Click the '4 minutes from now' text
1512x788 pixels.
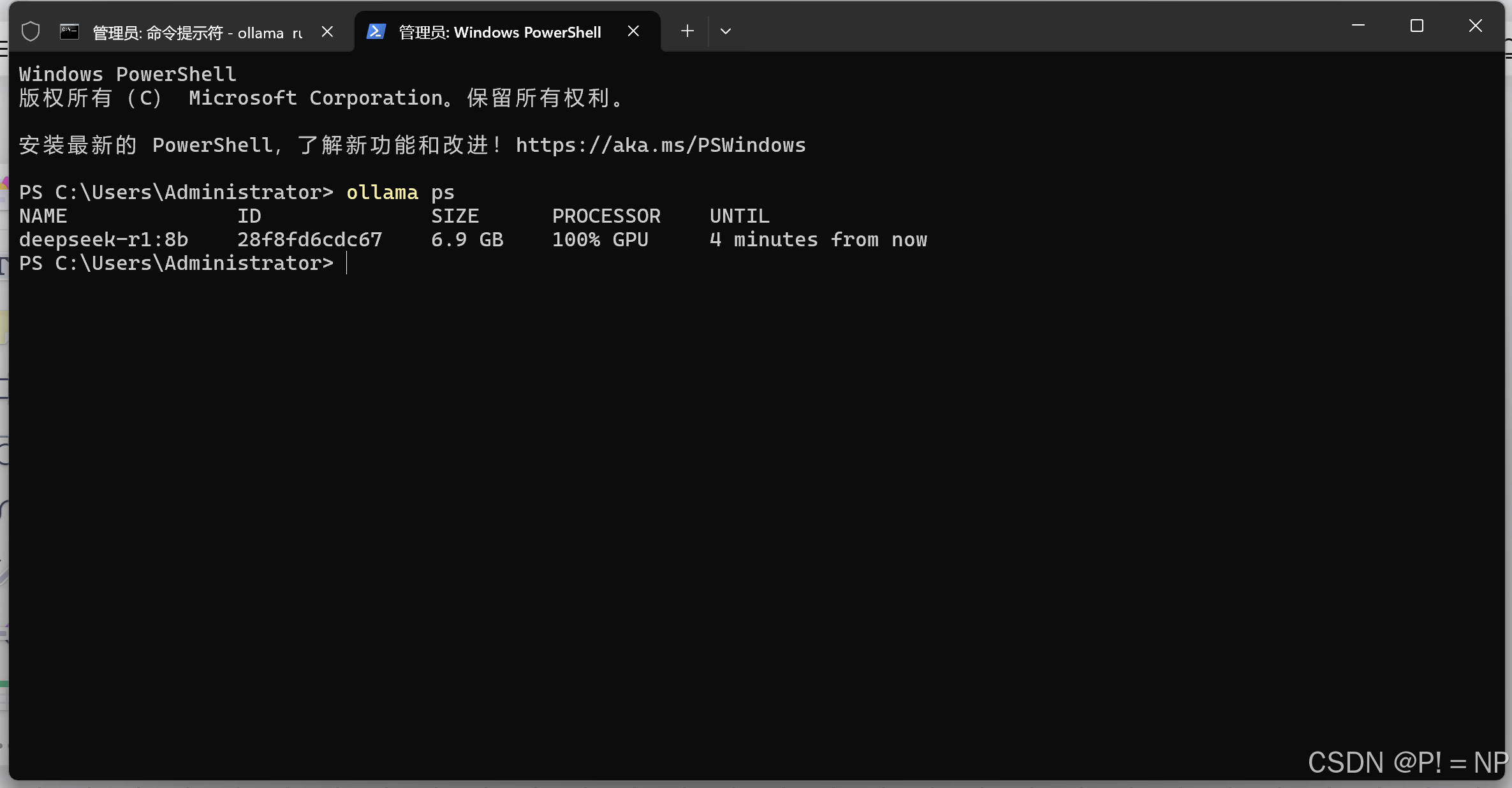coord(818,240)
